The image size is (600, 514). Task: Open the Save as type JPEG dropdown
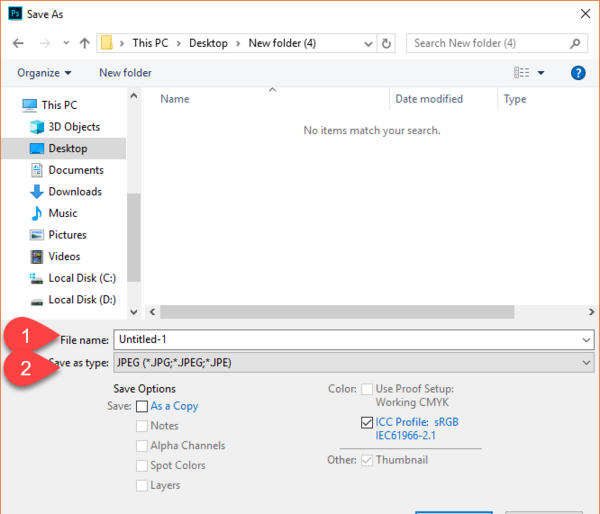(x=354, y=362)
